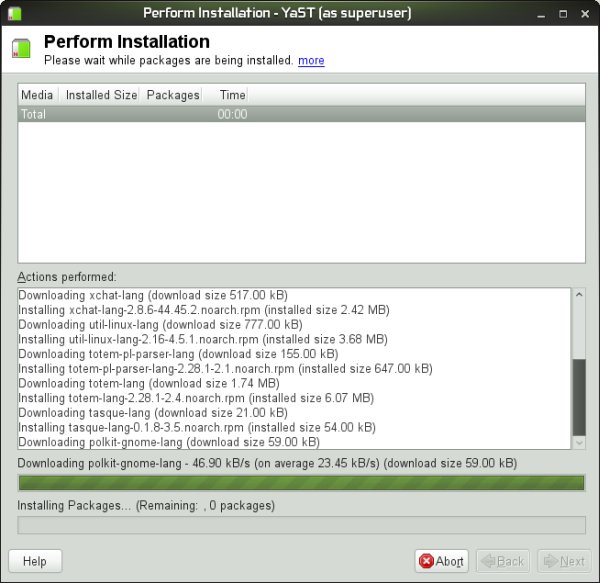This screenshot has width=600, height=583.
Task: Click the scroll-down arrow in the Actions list
Action: click(x=579, y=443)
